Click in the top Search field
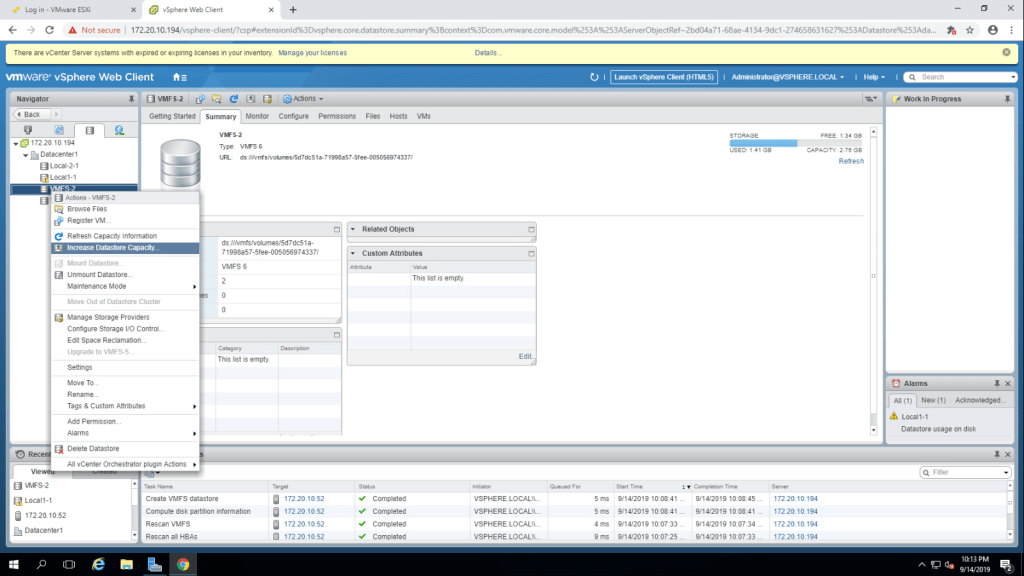 click(960, 77)
